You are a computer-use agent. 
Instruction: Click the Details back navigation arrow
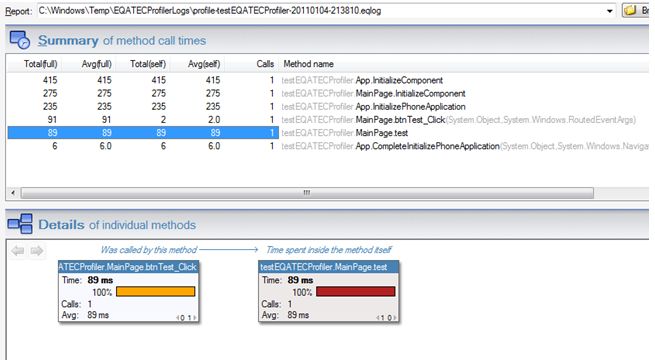point(18,250)
